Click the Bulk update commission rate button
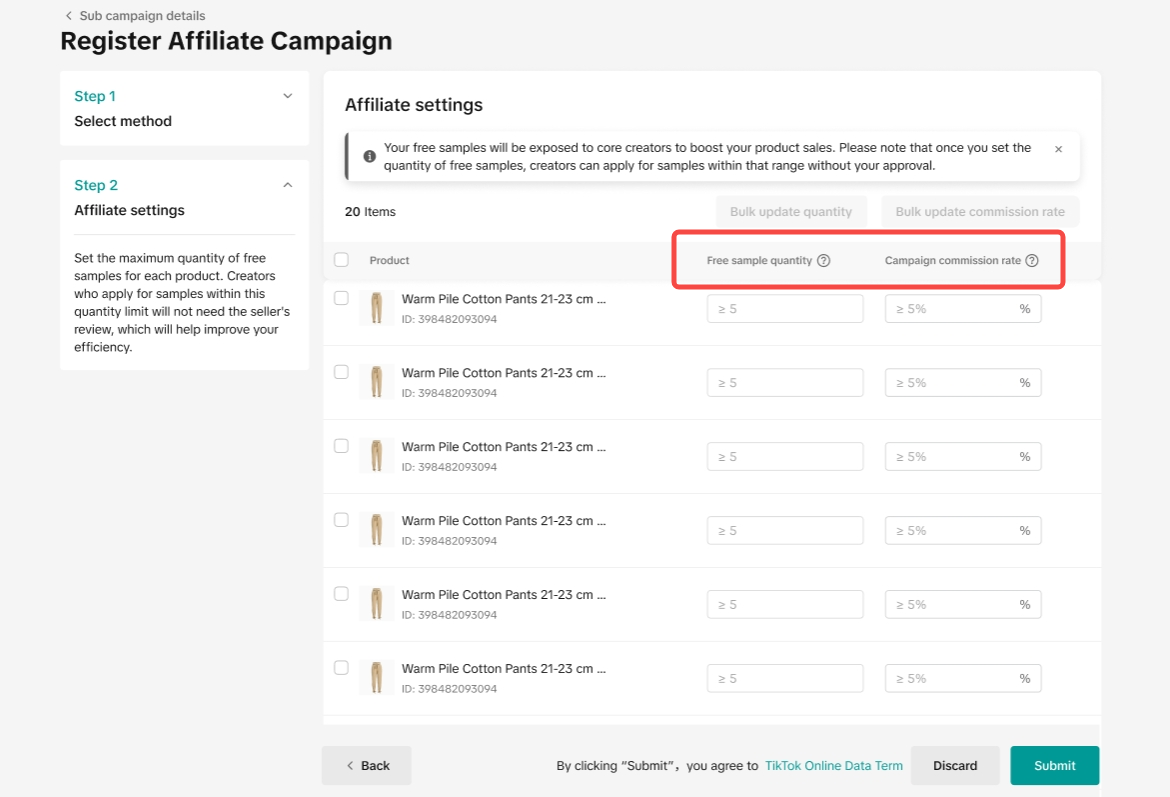Viewport: 1170px width, 797px height. coord(980,212)
